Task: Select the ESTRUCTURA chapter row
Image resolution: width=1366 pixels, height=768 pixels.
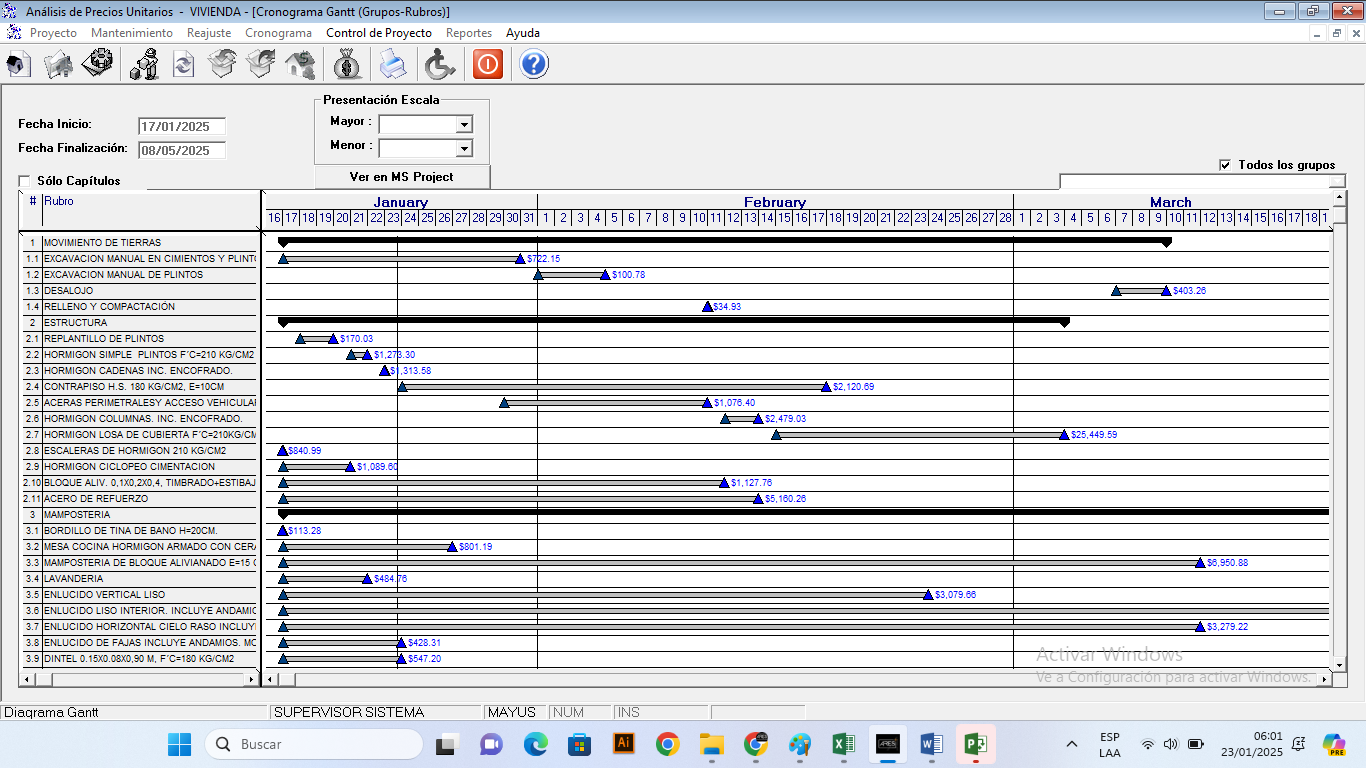Action: click(140, 323)
